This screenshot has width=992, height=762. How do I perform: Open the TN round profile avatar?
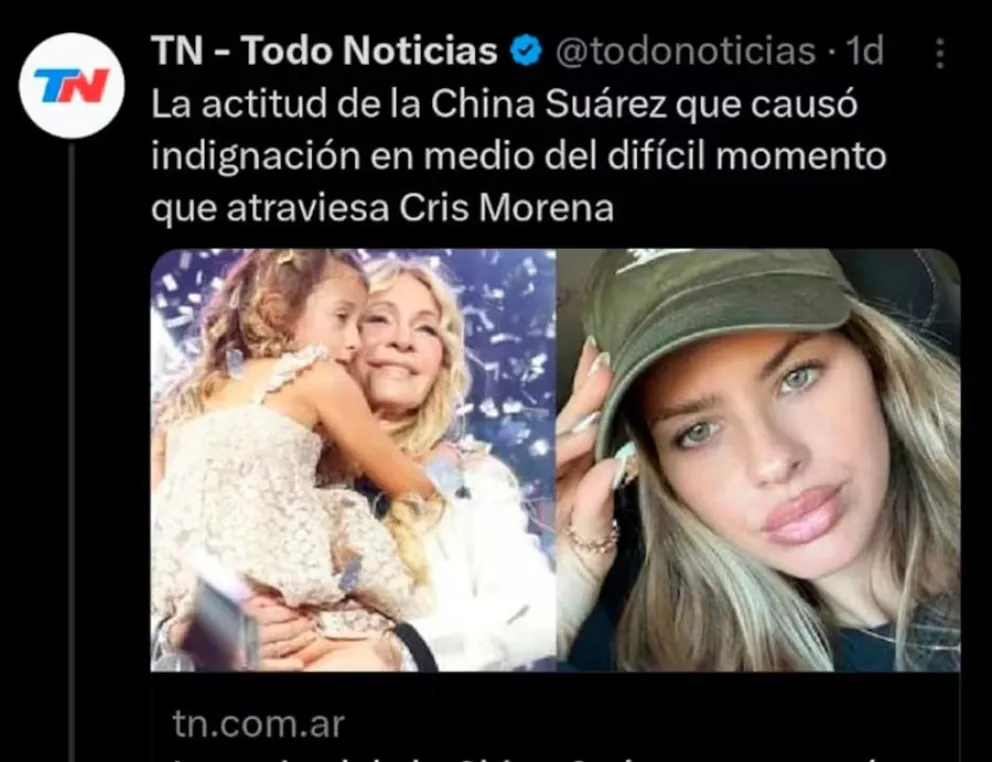click(71, 85)
